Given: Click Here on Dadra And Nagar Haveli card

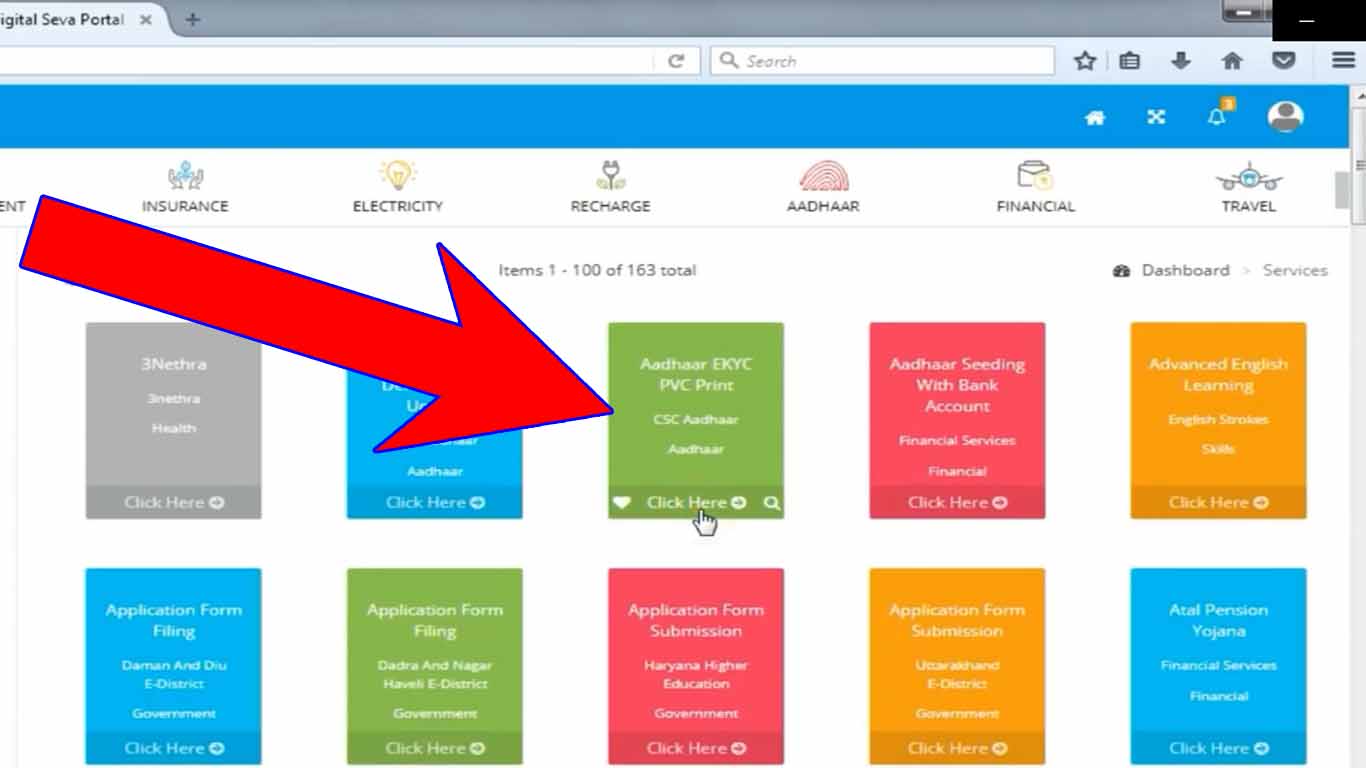Looking at the screenshot, I should coord(434,748).
